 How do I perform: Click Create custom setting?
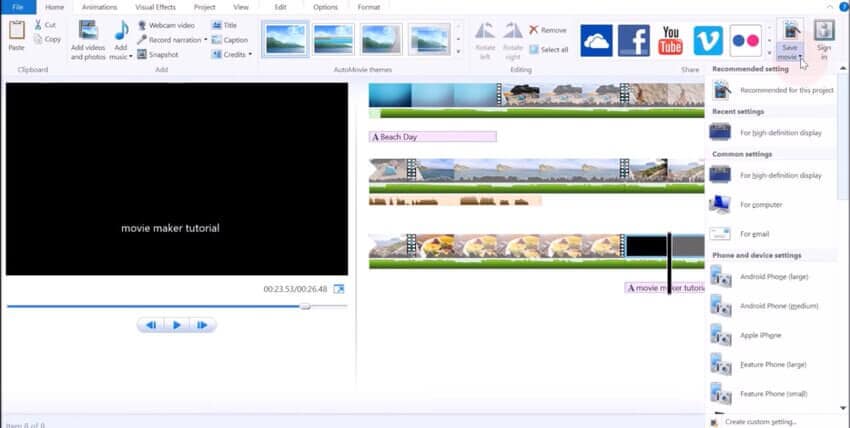point(756,421)
